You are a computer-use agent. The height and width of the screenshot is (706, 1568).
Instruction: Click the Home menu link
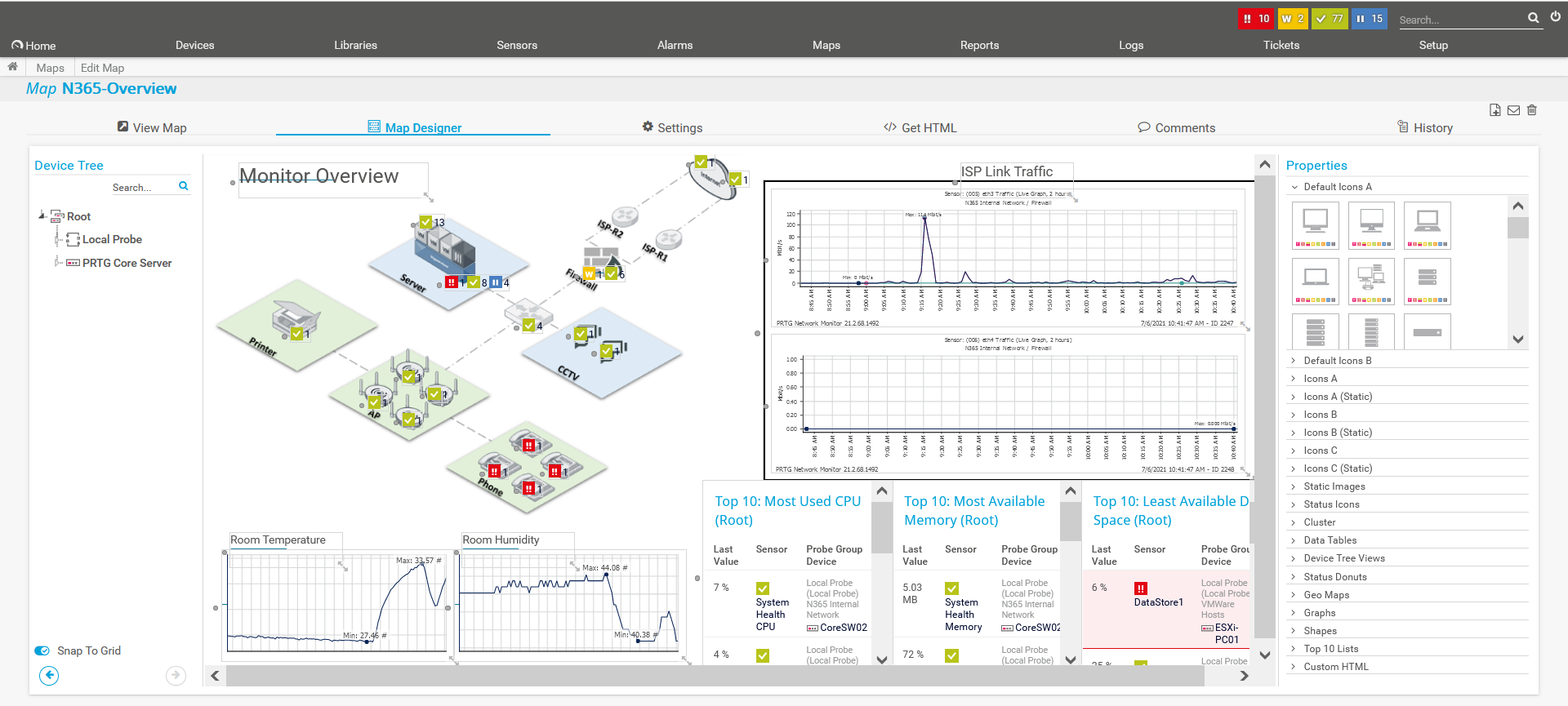point(33,46)
